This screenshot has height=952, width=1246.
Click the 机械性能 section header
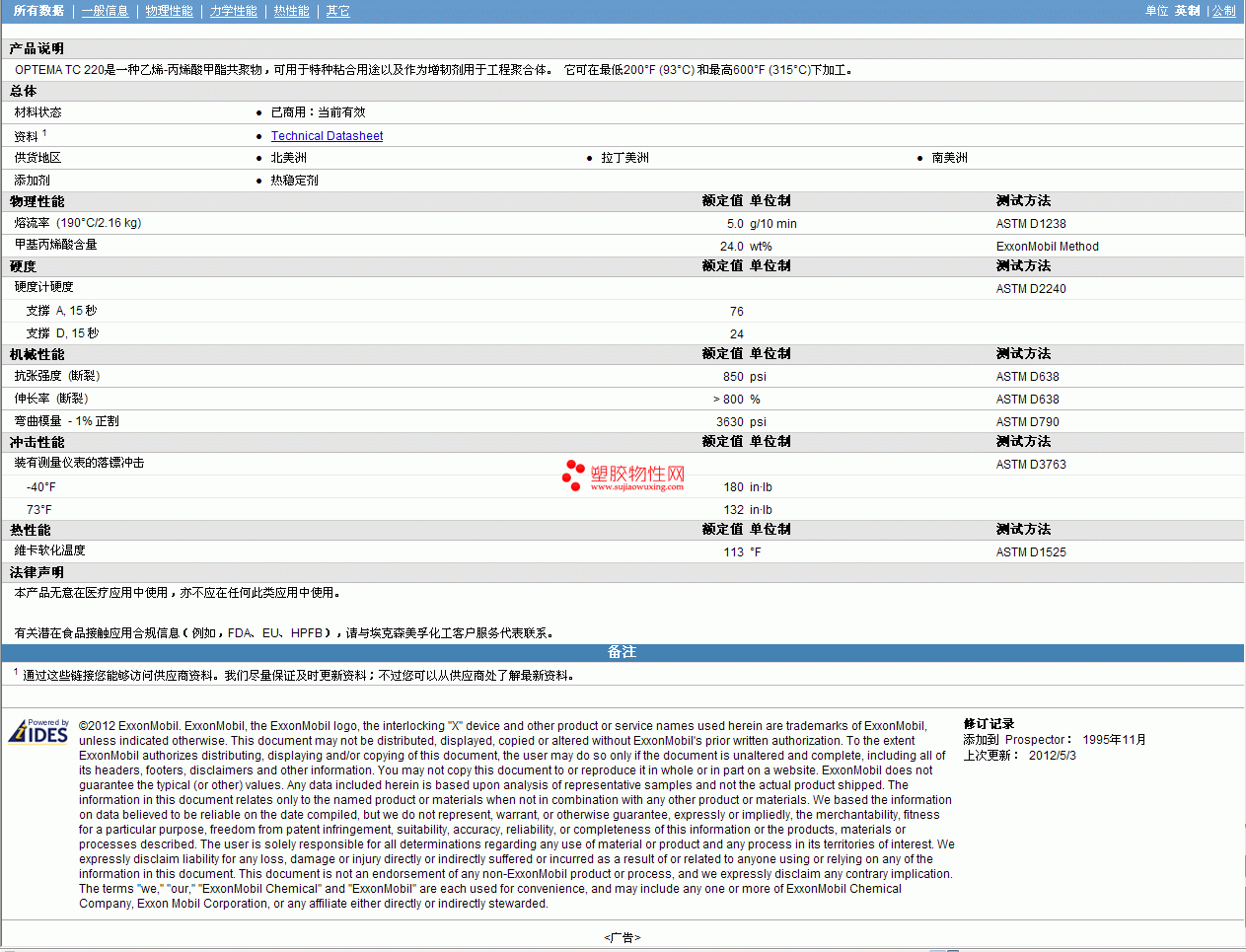(37, 354)
